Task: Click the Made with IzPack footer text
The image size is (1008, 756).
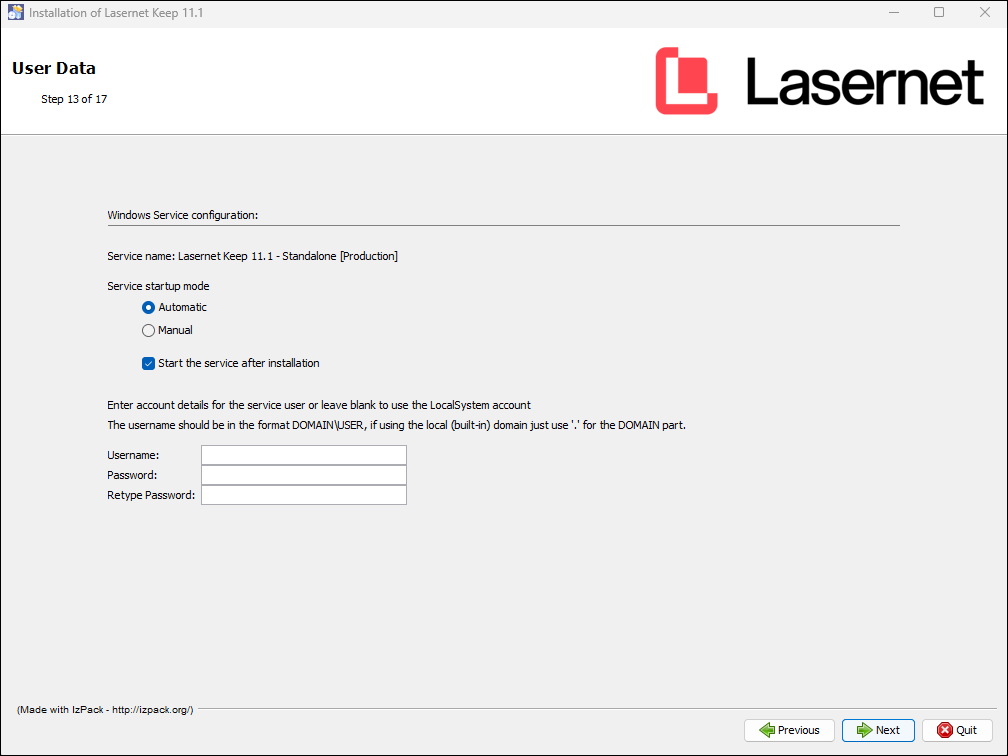Action: 105,710
